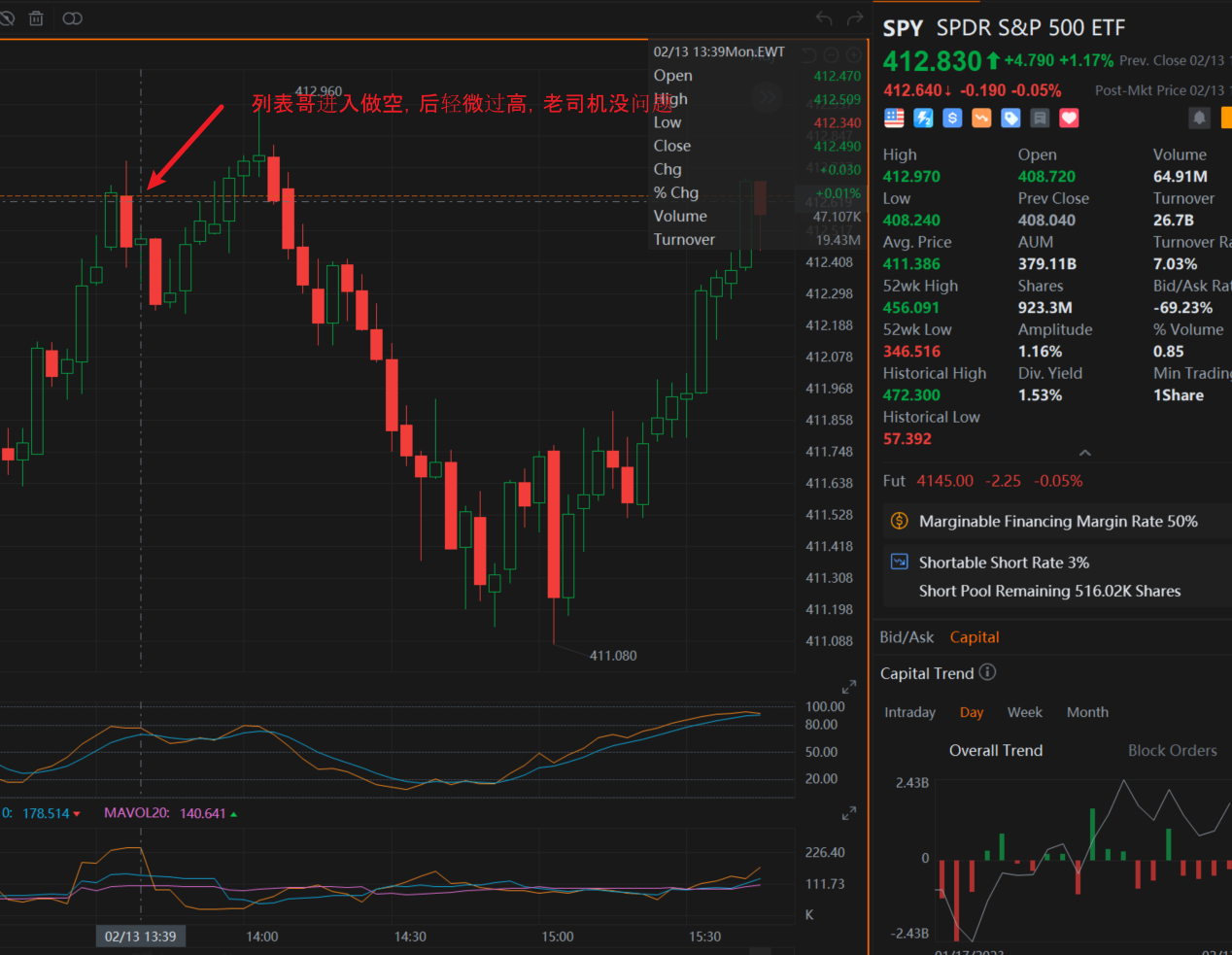Viewport: 1232px width, 955px height.
Task: Select the Week capital trend period
Action: click(x=1025, y=712)
